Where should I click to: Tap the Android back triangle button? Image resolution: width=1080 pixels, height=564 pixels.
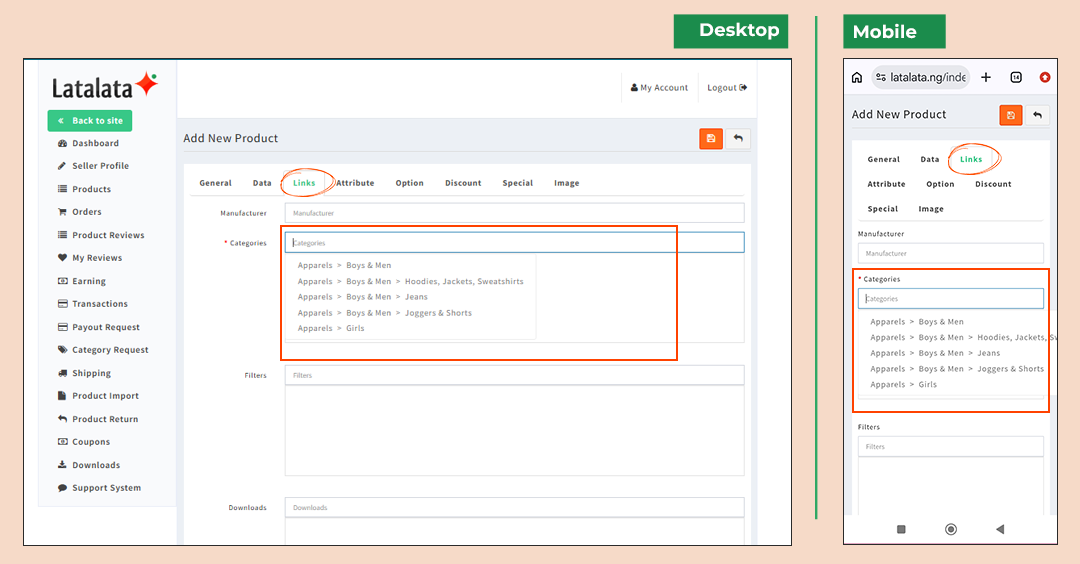(x=1000, y=529)
